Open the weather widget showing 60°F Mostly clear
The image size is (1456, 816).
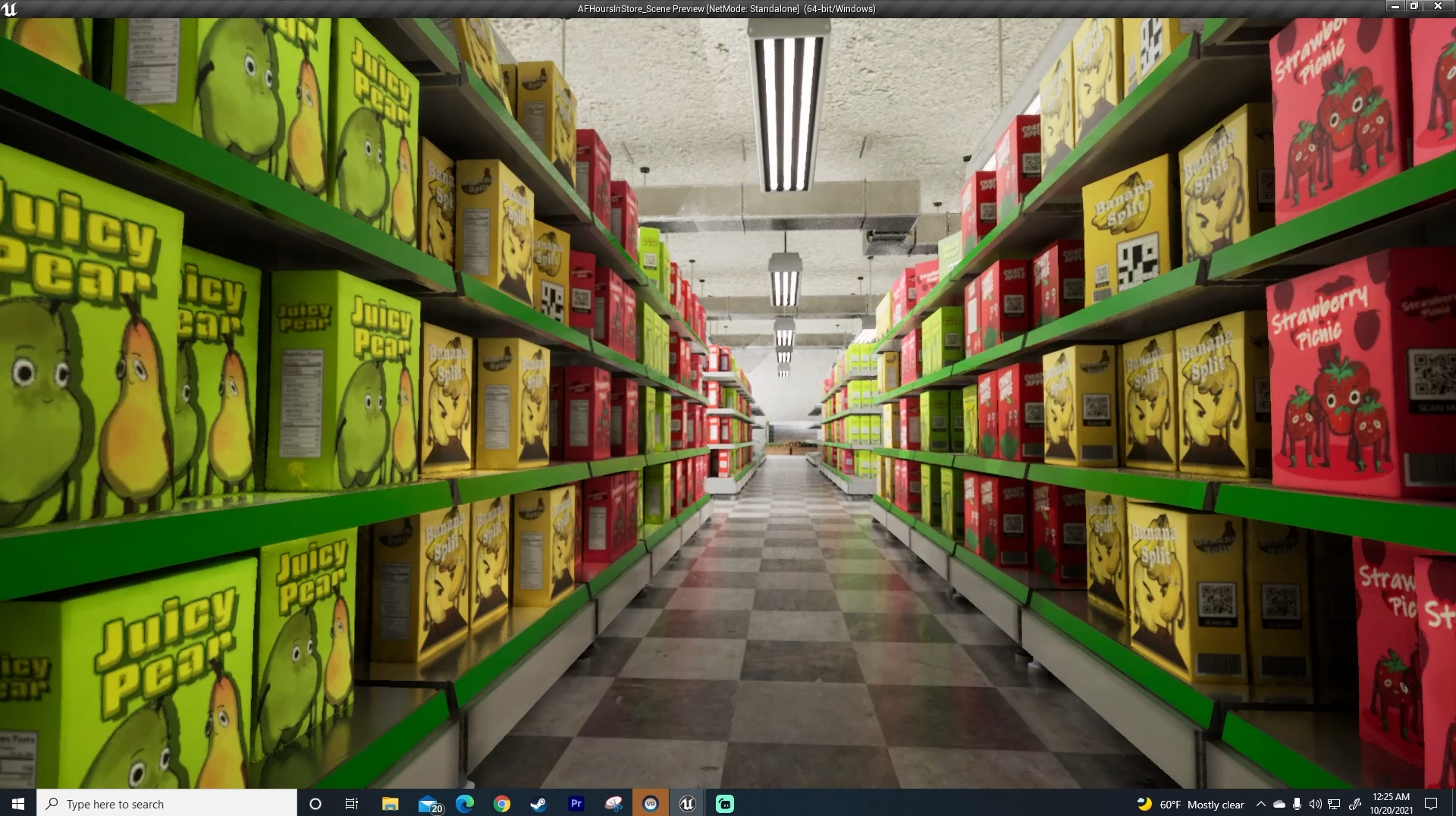(x=1191, y=804)
